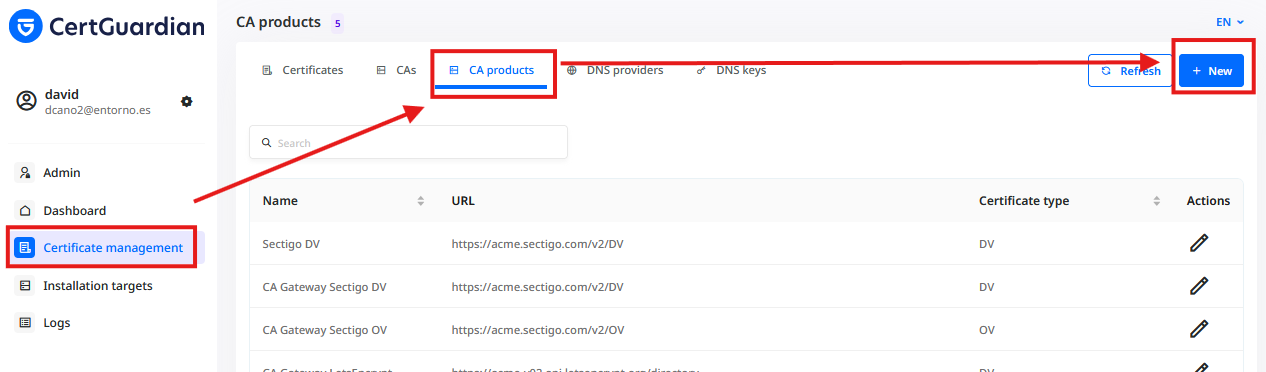1266x372 pixels.
Task: Switch to the Certificates tab
Action: 303,71
